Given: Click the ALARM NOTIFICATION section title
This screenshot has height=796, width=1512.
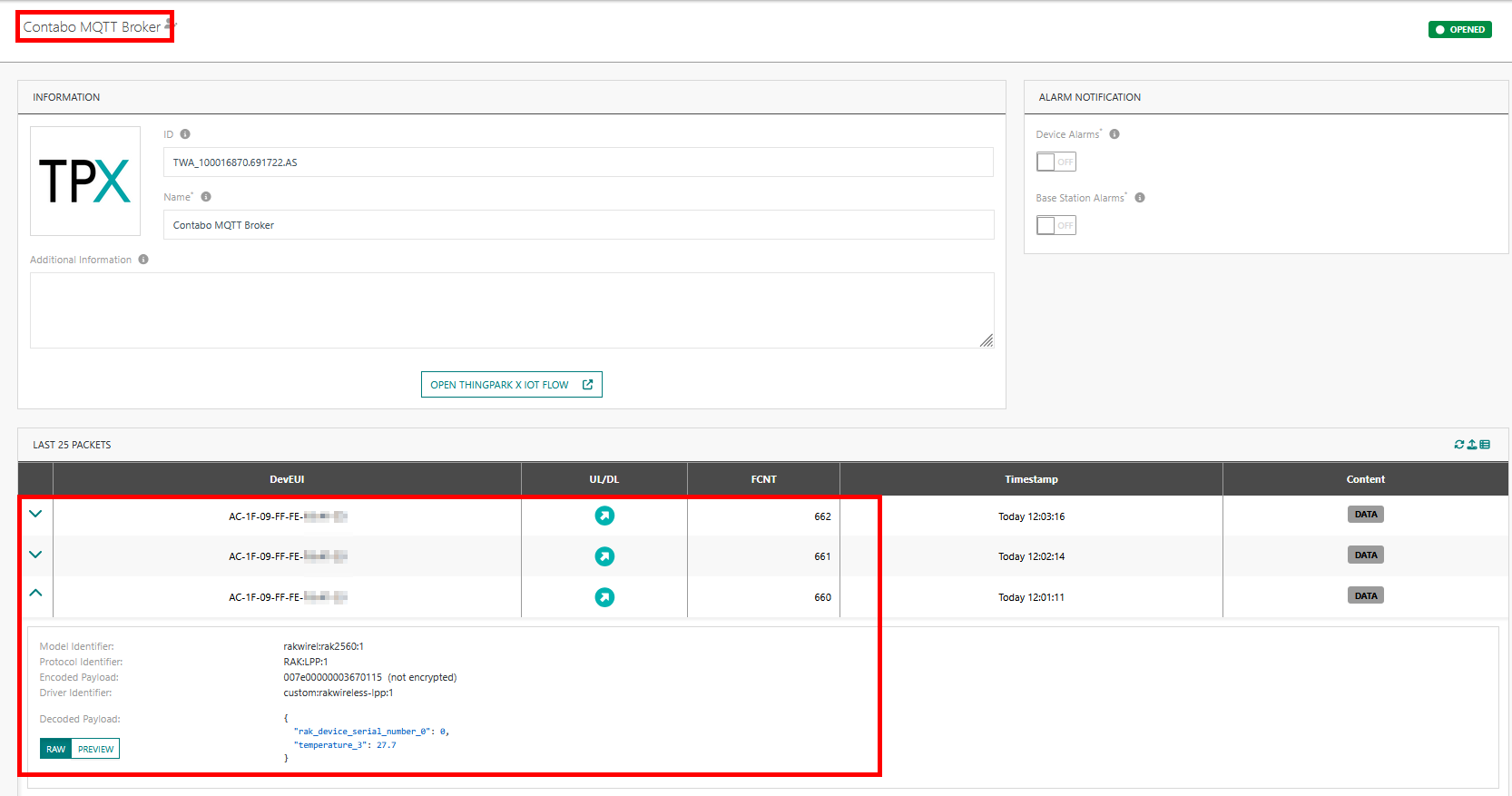Looking at the screenshot, I should [1090, 97].
